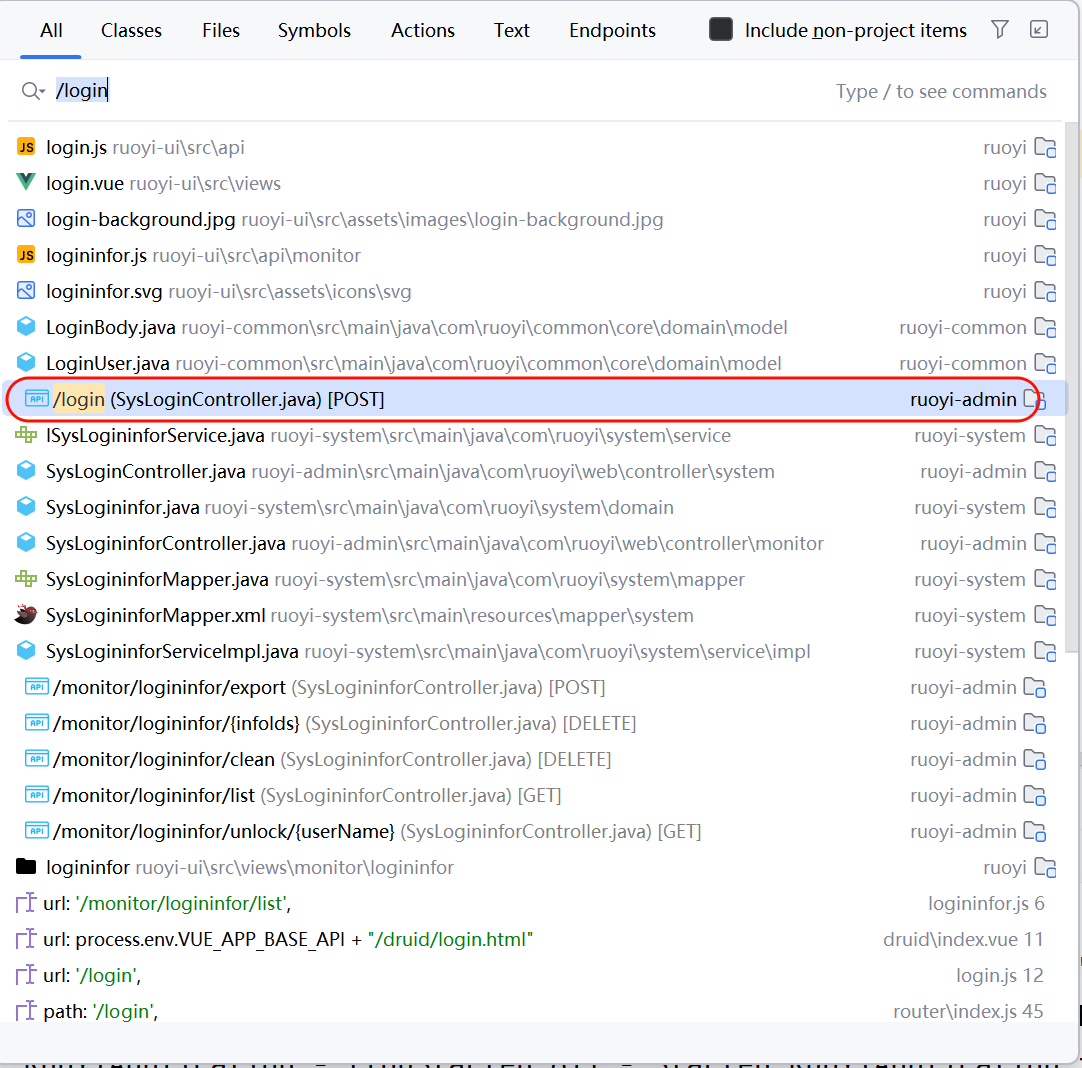Click the logininfor folder icon
1082x1068 pixels.
26,867
